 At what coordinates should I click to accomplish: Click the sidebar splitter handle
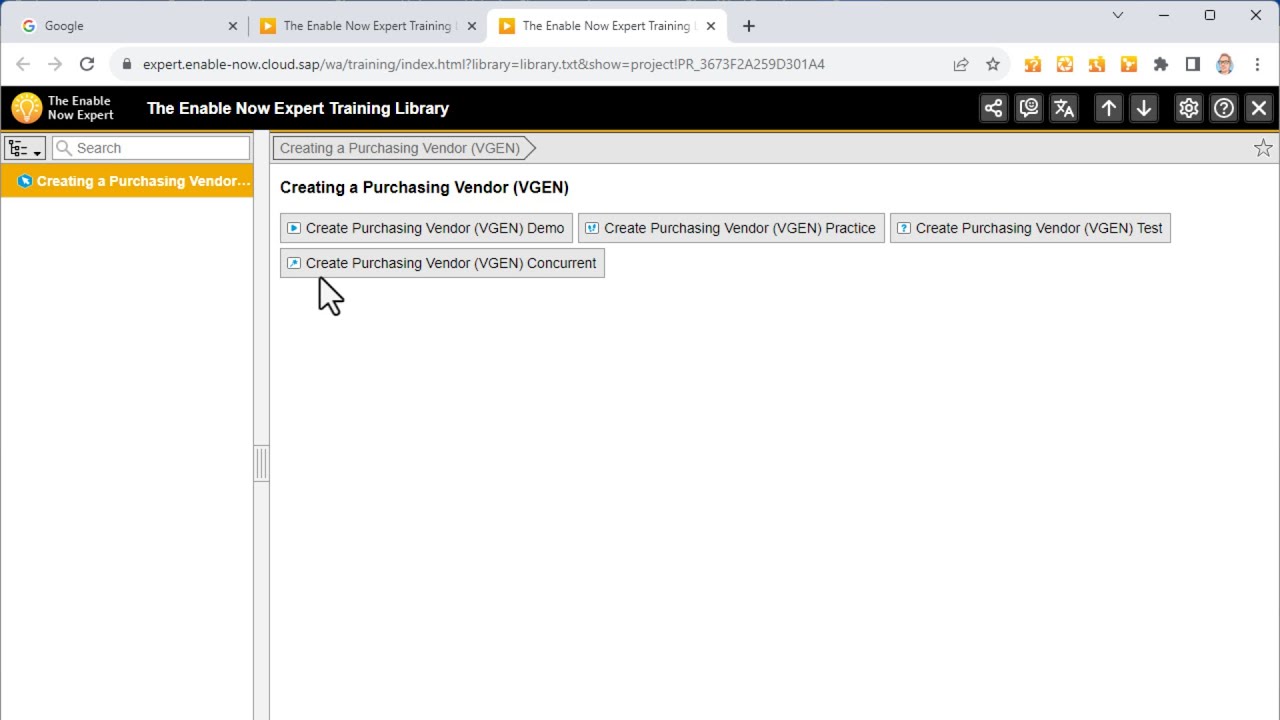pos(261,464)
